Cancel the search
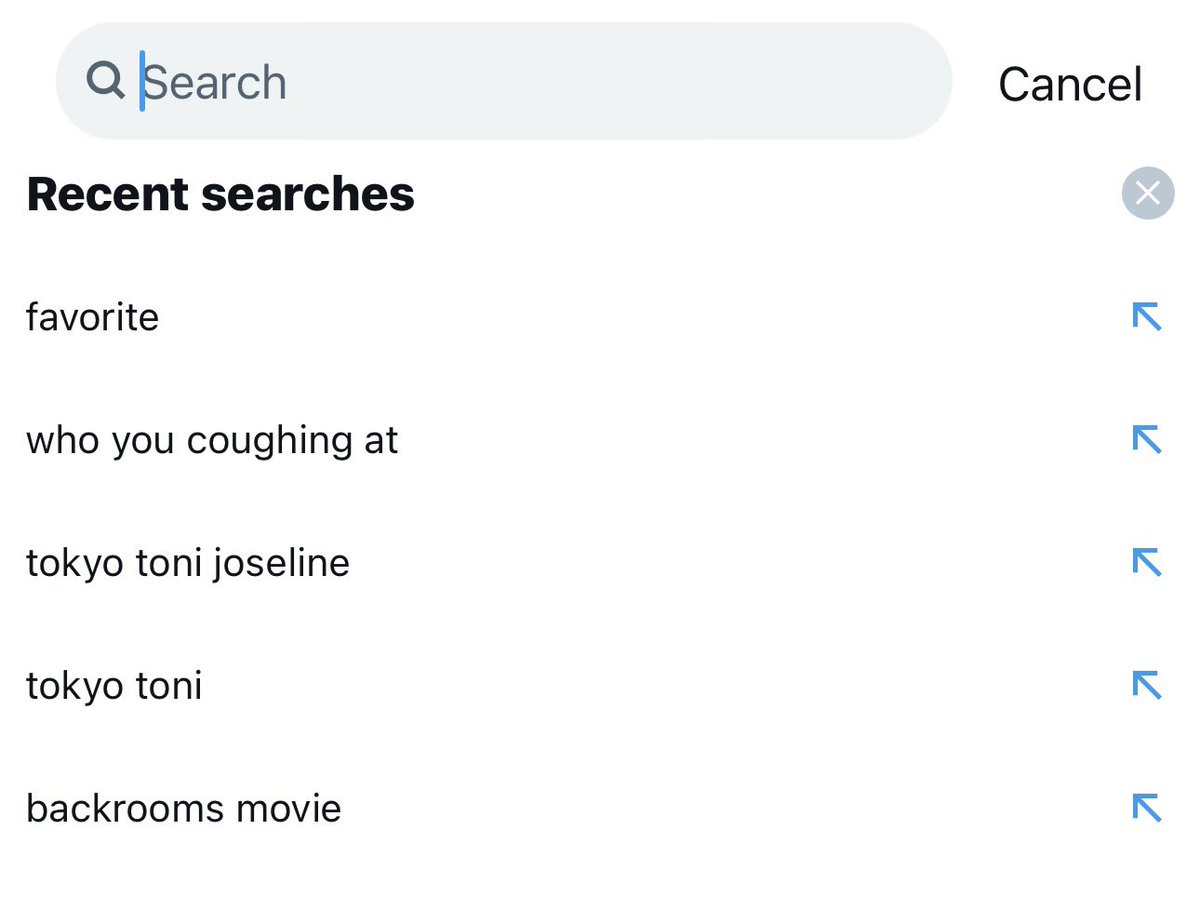Image resolution: width=1200 pixels, height=897 pixels. click(1070, 84)
